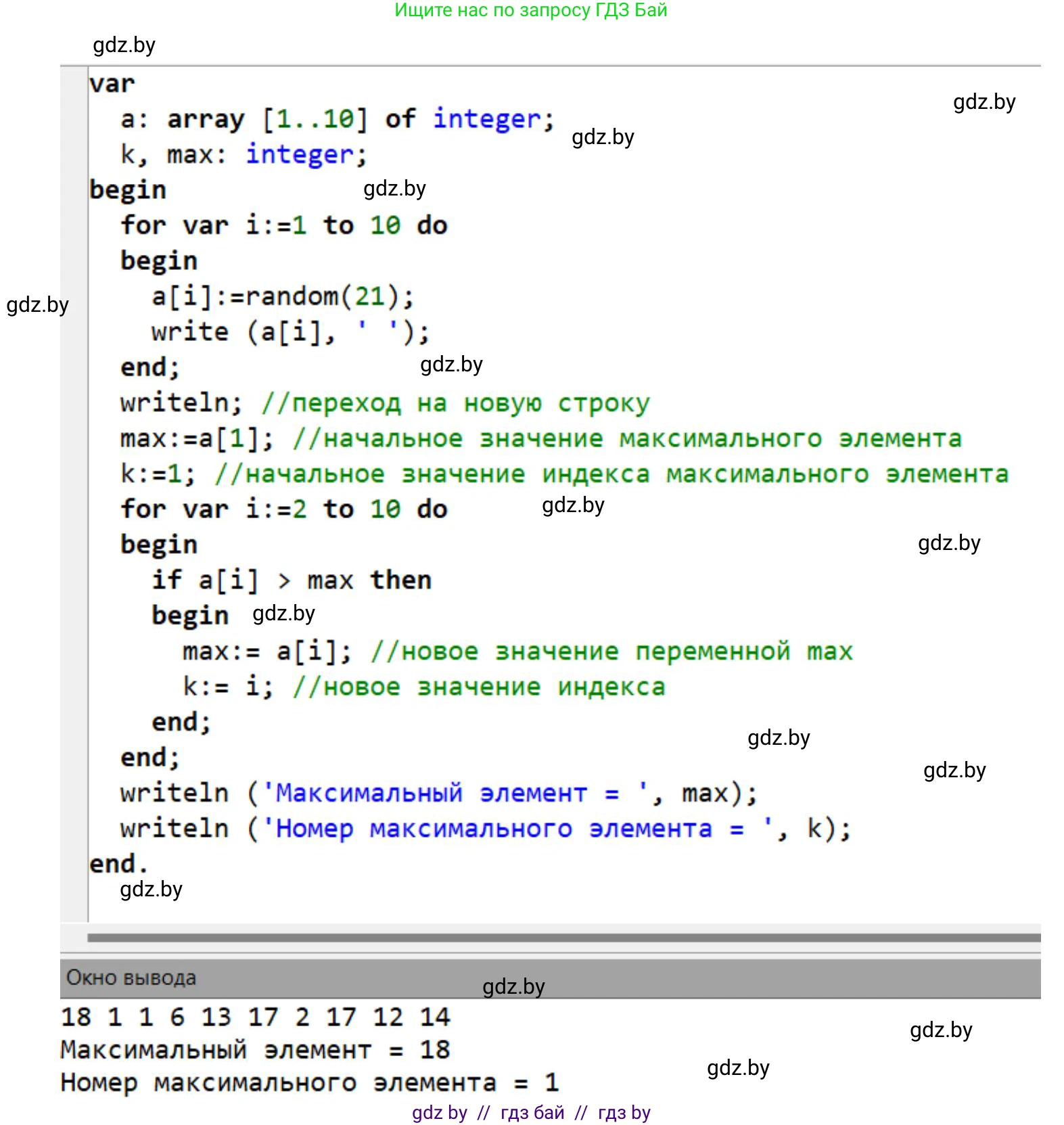Click the 'Максимальный элемент = 18' output line
Image resolution: width=1064 pixels, height=1125 pixels.
255,1050
